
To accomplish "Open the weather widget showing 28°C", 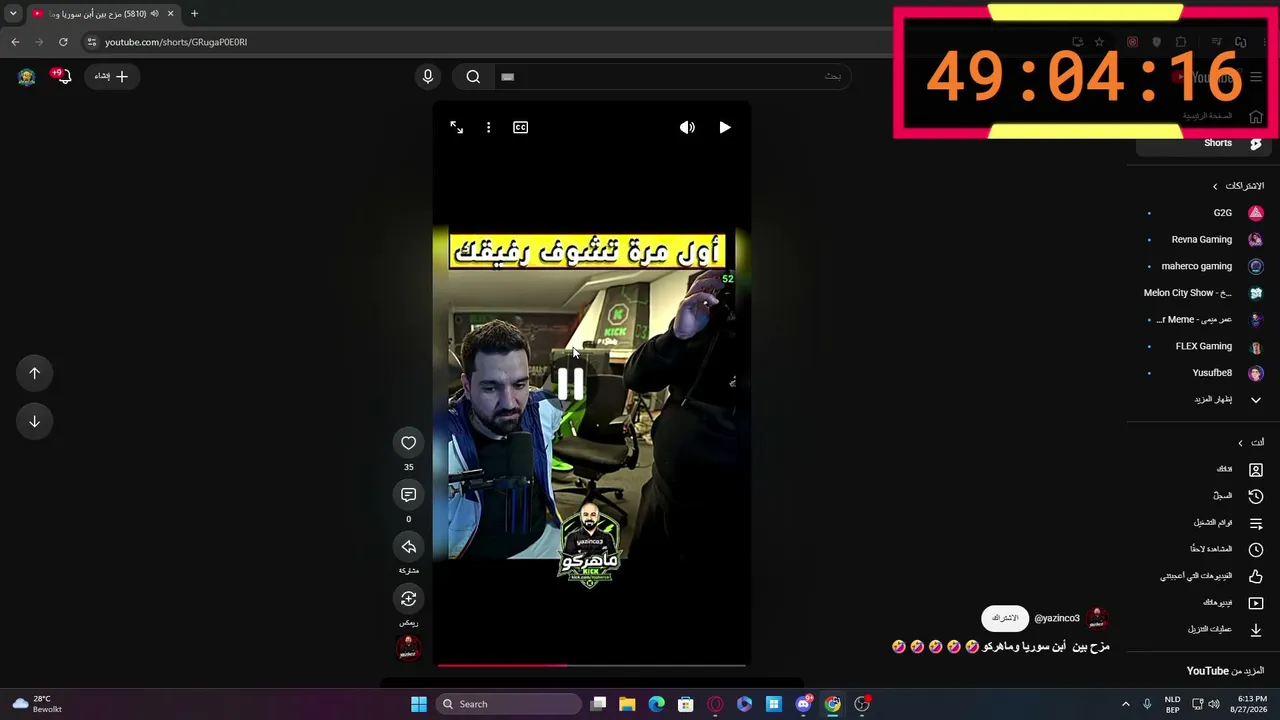I will pyautogui.click(x=38, y=704).
